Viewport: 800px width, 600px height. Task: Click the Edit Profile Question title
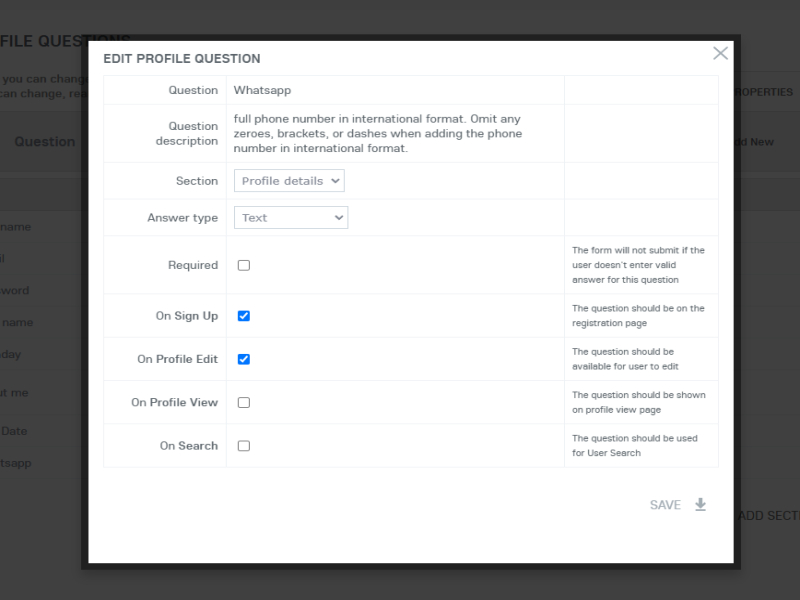pos(182,59)
